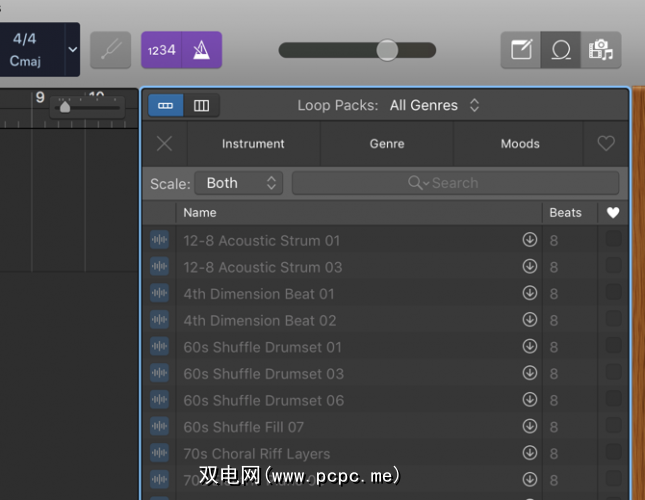Open the Media Browser
Viewport: 645px width, 500px height.
click(601, 50)
